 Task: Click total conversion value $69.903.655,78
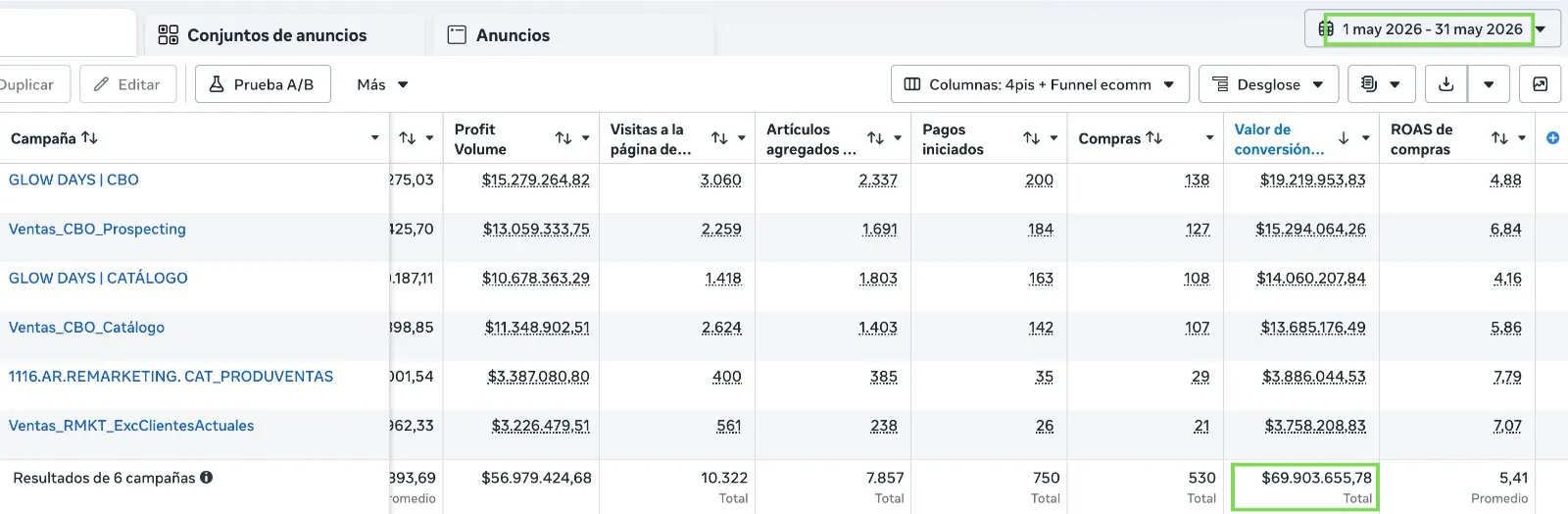(1317, 478)
